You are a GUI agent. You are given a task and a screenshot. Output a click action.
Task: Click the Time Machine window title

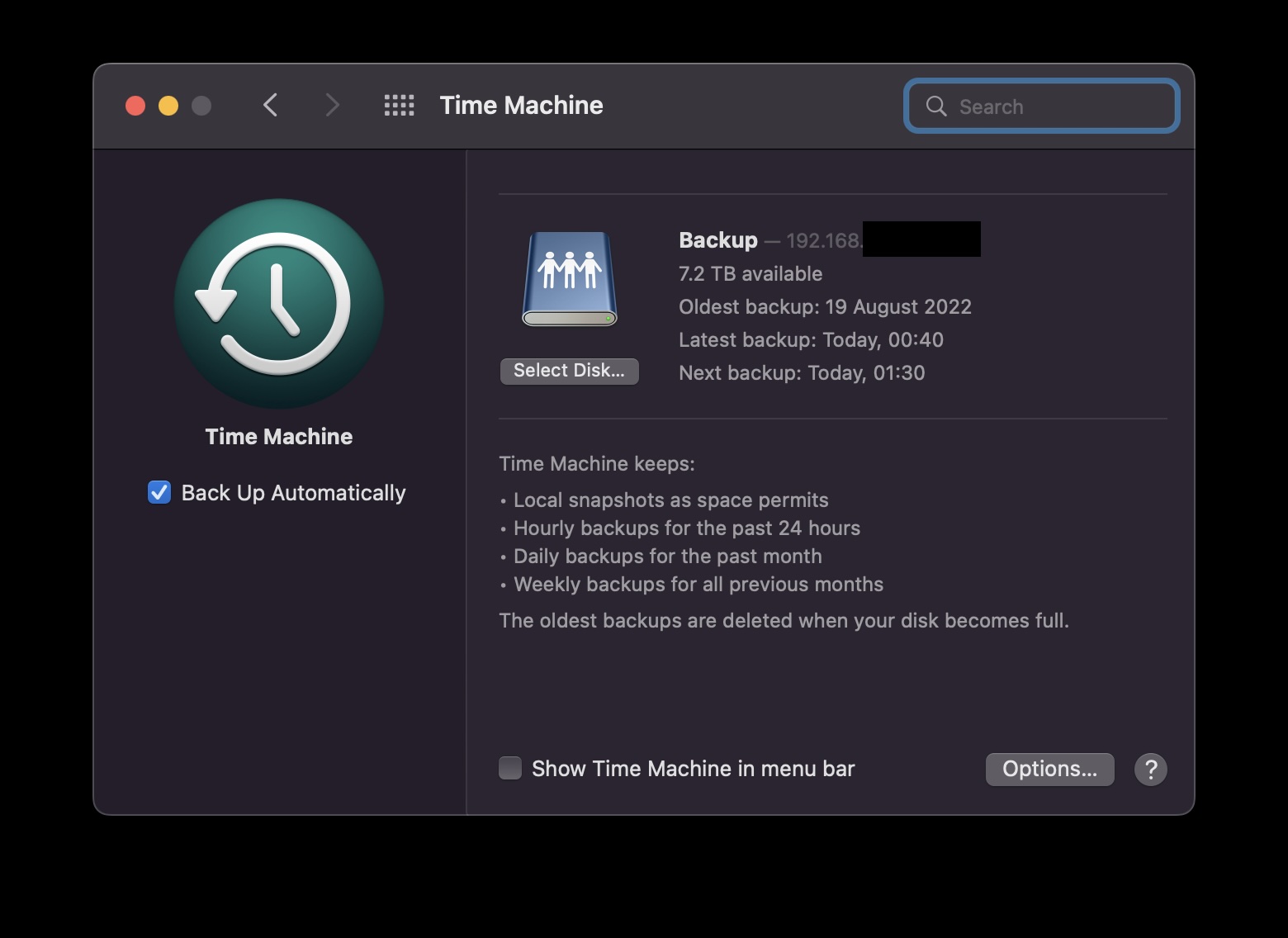(x=520, y=105)
